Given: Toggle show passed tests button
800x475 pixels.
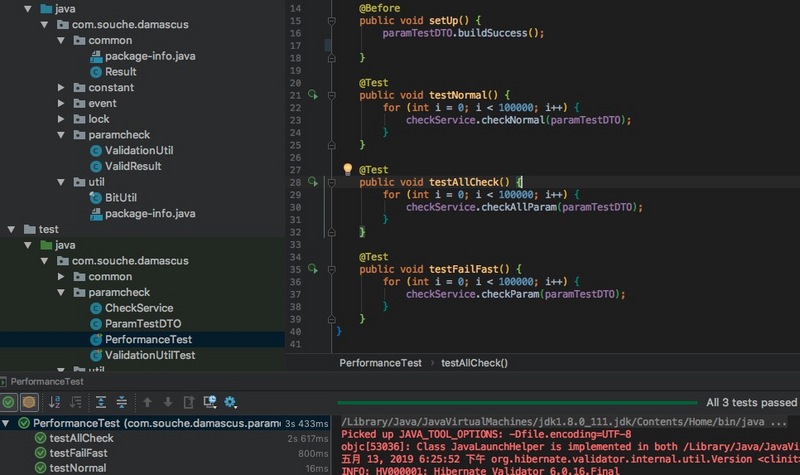Looking at the screenshot, I should pos(9,402).
